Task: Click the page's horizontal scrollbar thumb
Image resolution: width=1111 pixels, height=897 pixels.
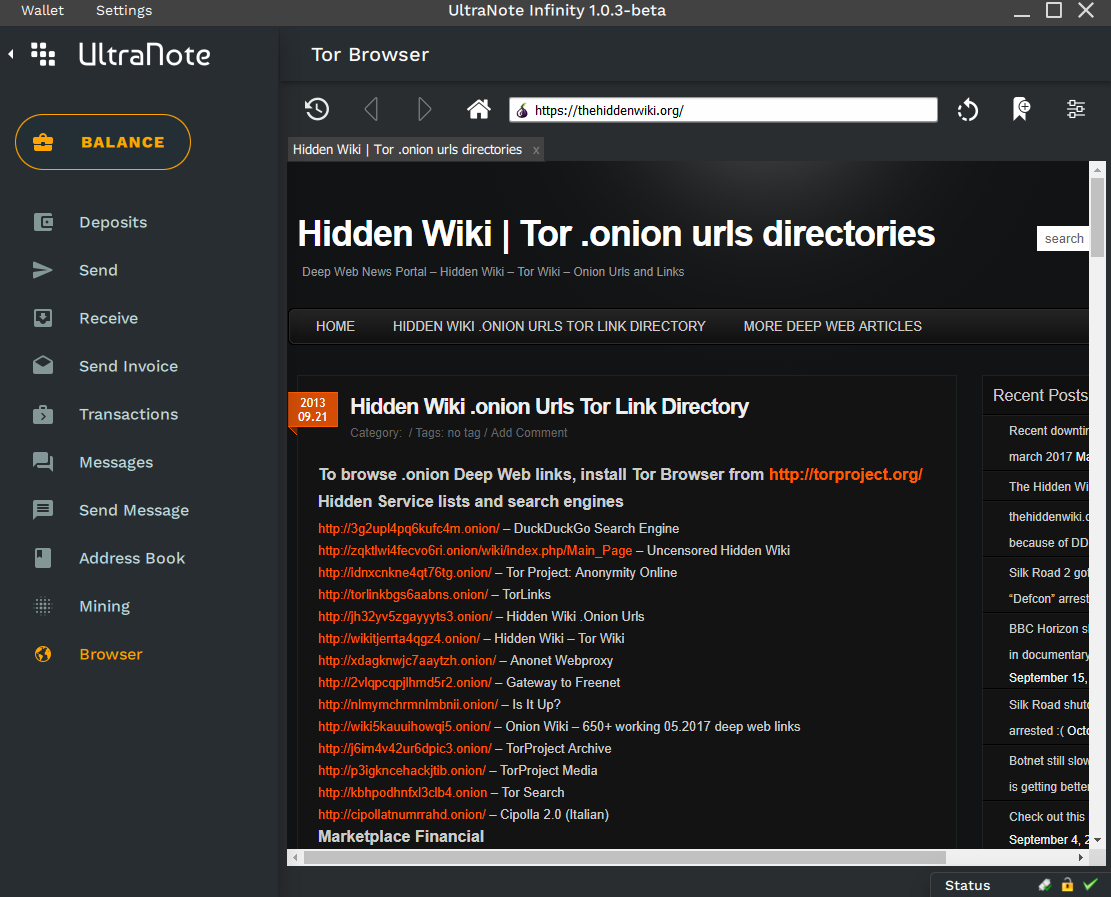Action: (x=625, y=857)
